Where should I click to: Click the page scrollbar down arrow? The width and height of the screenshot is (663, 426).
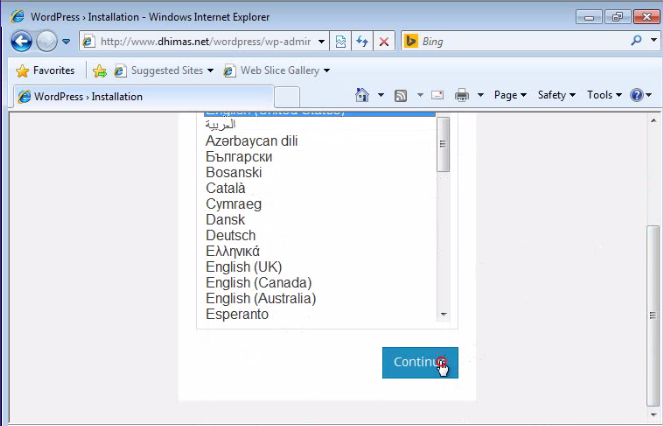pyautogui.click(x=653, y=414)
